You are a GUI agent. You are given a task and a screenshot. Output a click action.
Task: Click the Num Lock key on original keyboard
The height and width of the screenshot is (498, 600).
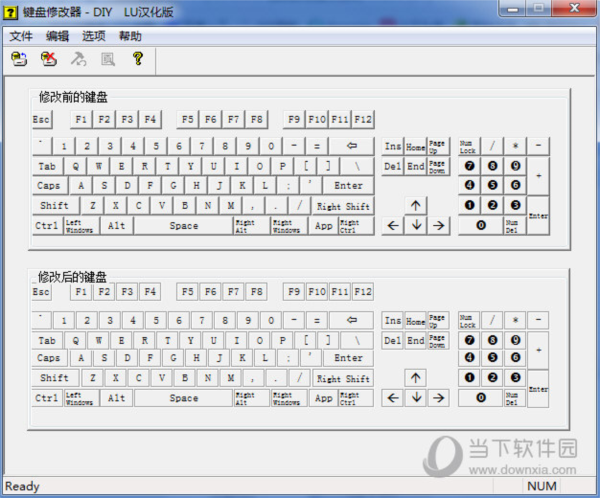pos(469,147)
